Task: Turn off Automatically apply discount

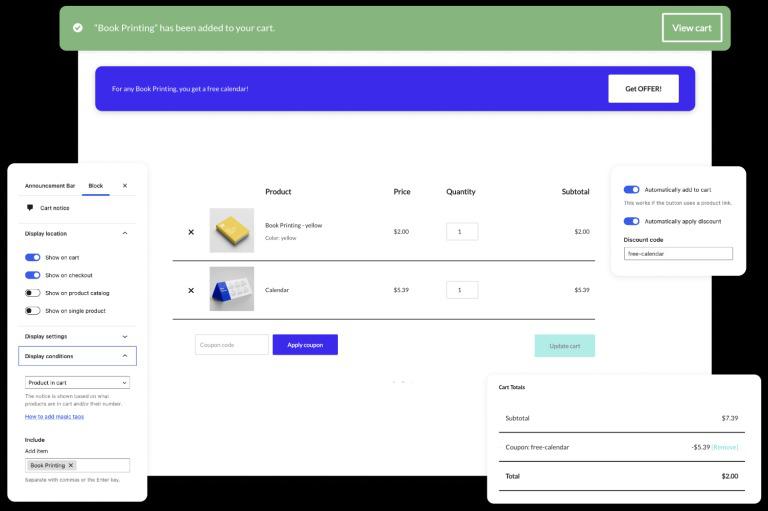Action: (x=631, y=221)
